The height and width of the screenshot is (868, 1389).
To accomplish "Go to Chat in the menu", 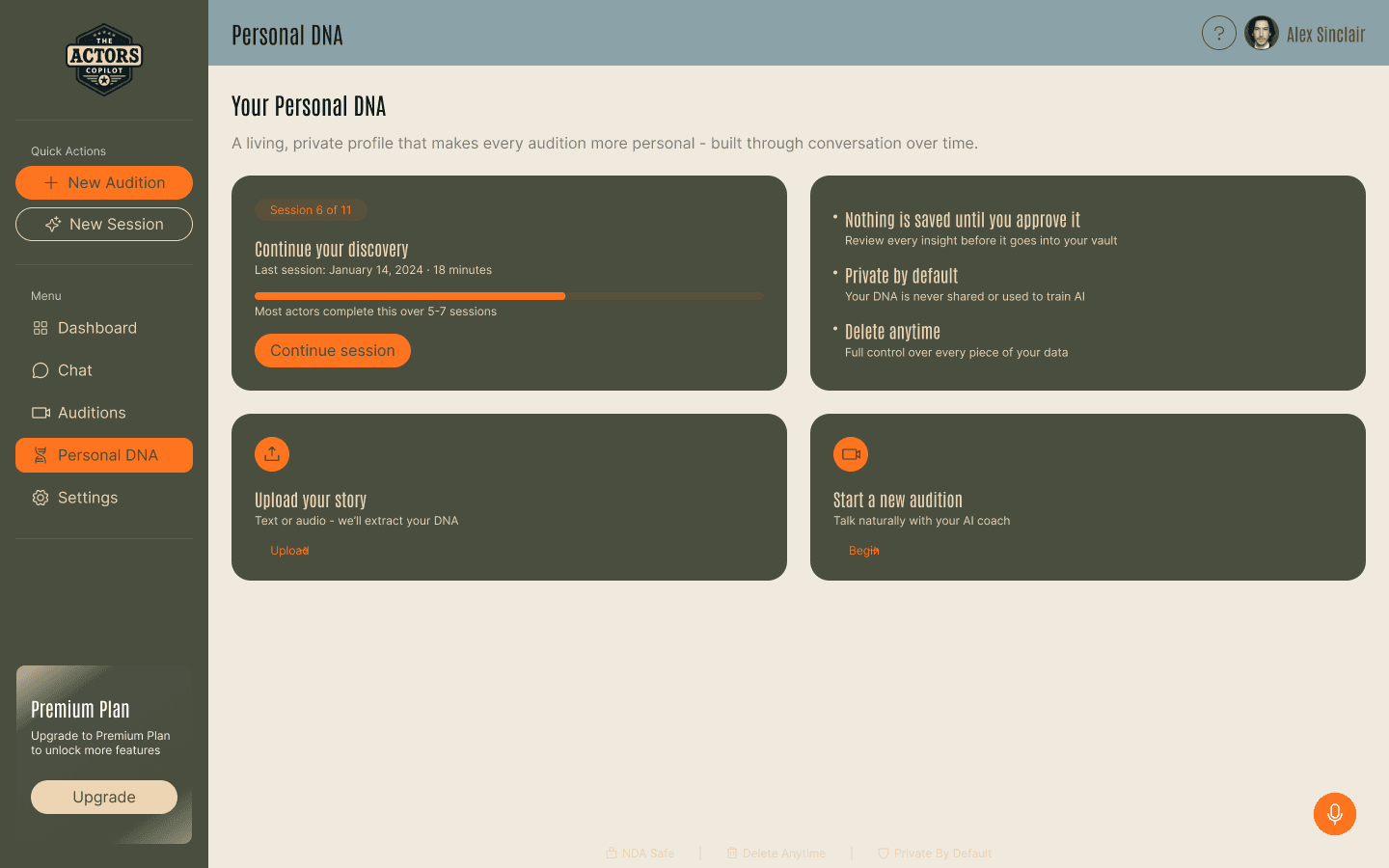I will (104, 370).
